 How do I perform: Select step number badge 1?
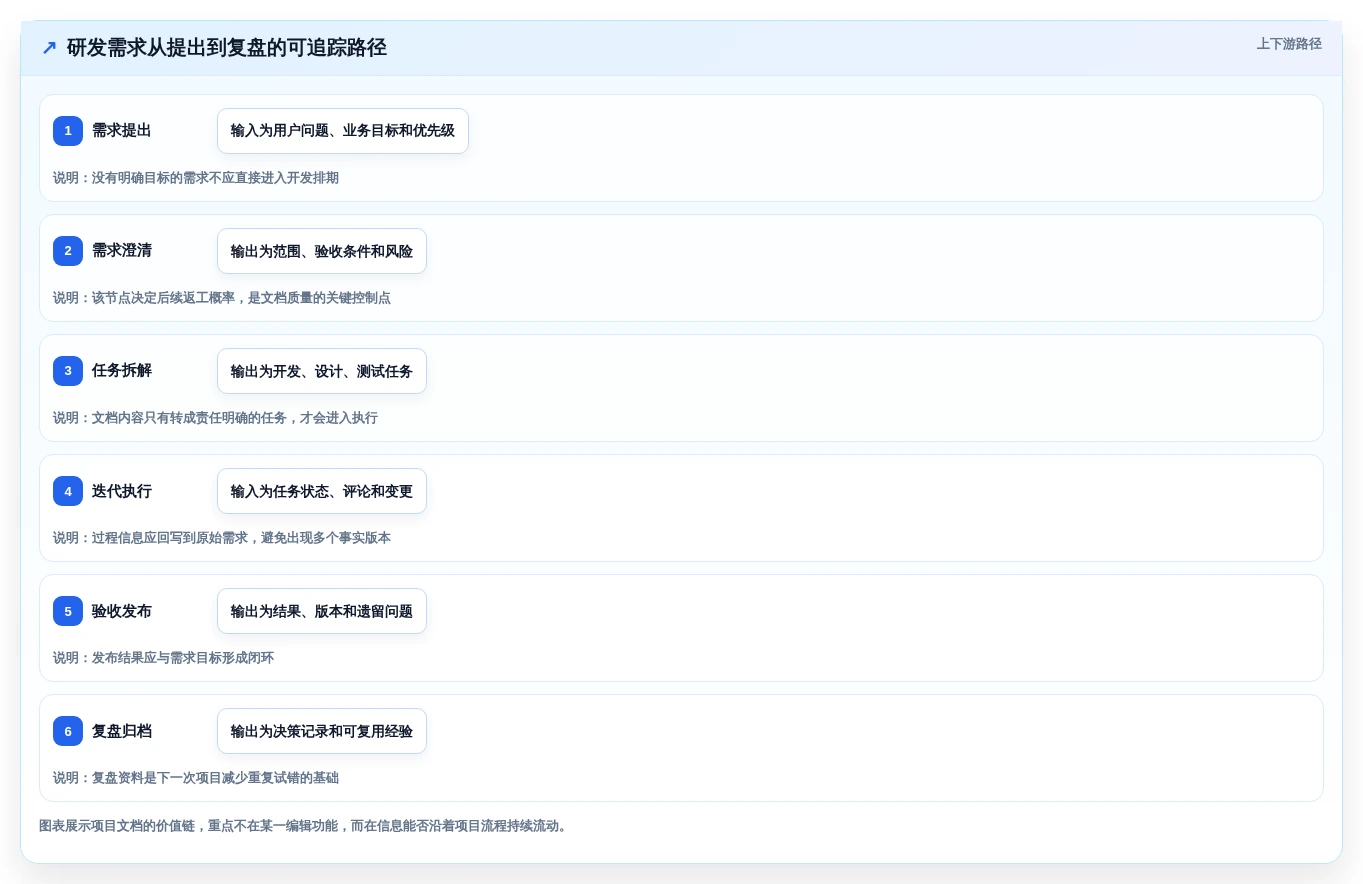[x=68, y=131]
